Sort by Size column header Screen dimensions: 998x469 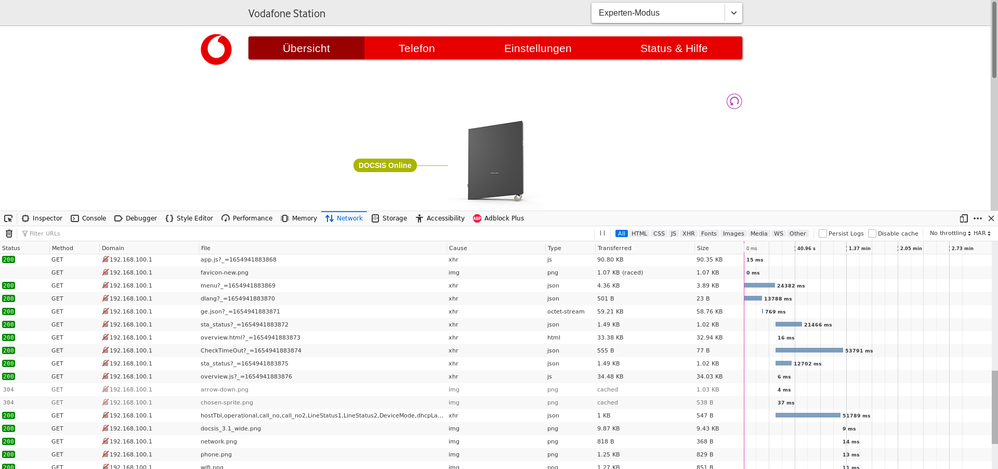[719, 248]
